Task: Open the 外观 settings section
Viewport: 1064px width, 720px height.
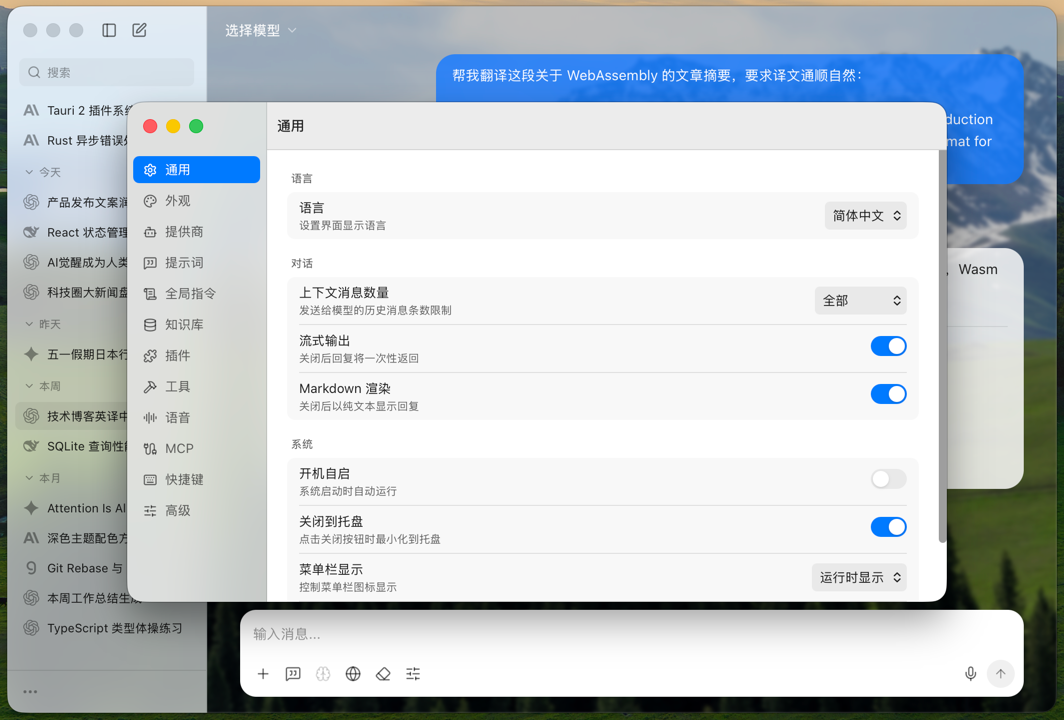Action: (x=179, y=200)
